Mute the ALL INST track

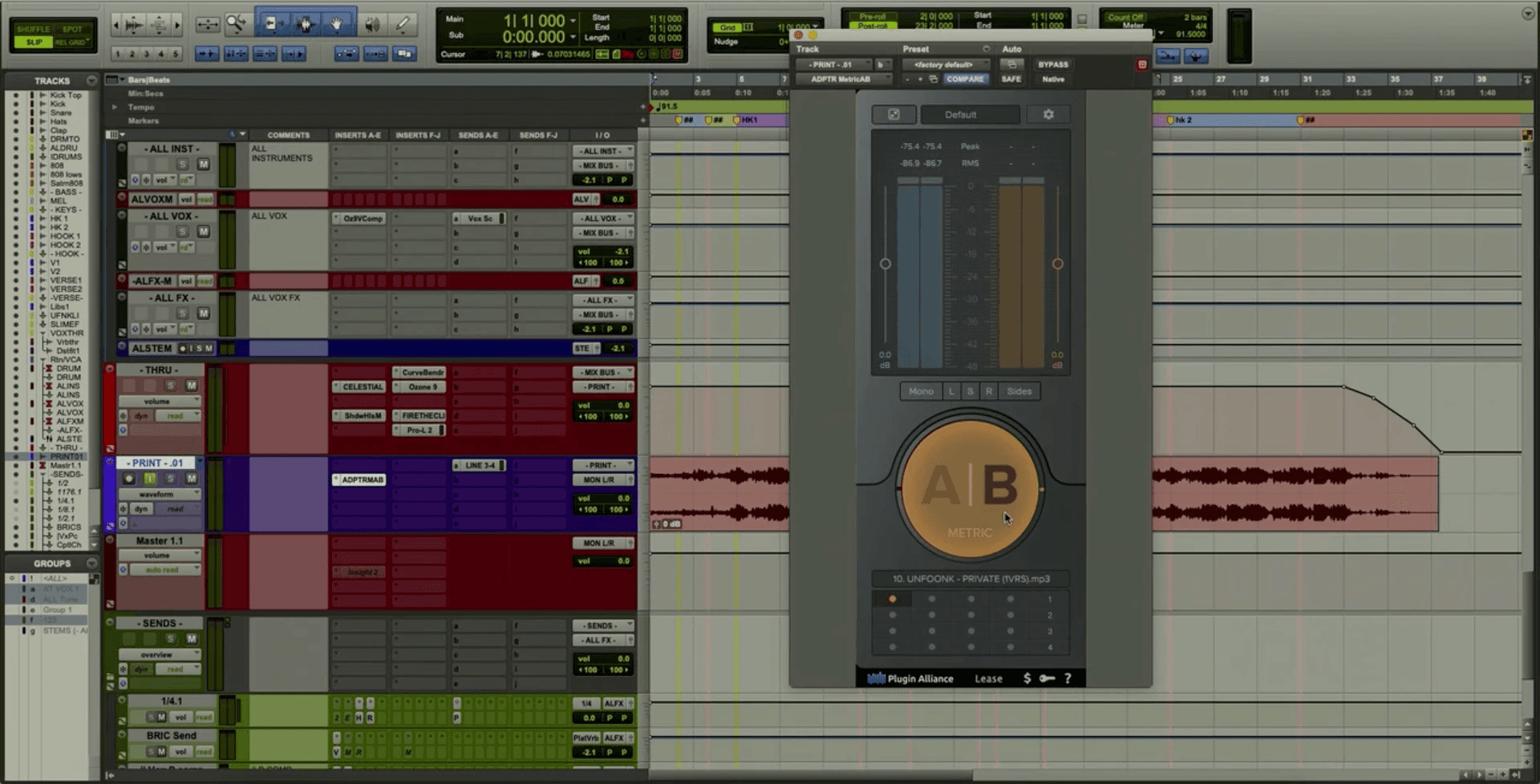point(204,164)
